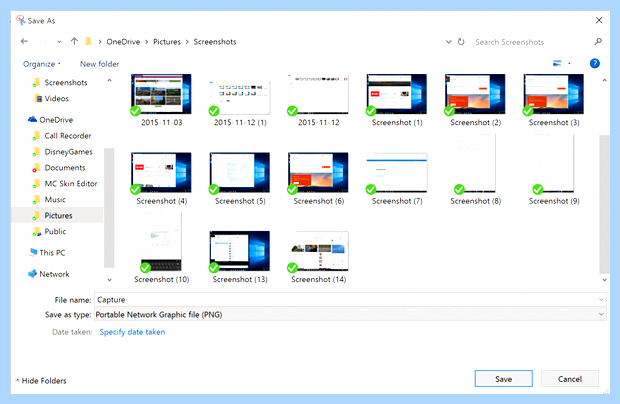Select the 2015-11-03 image thumbnail

click(x=161, y=94)
